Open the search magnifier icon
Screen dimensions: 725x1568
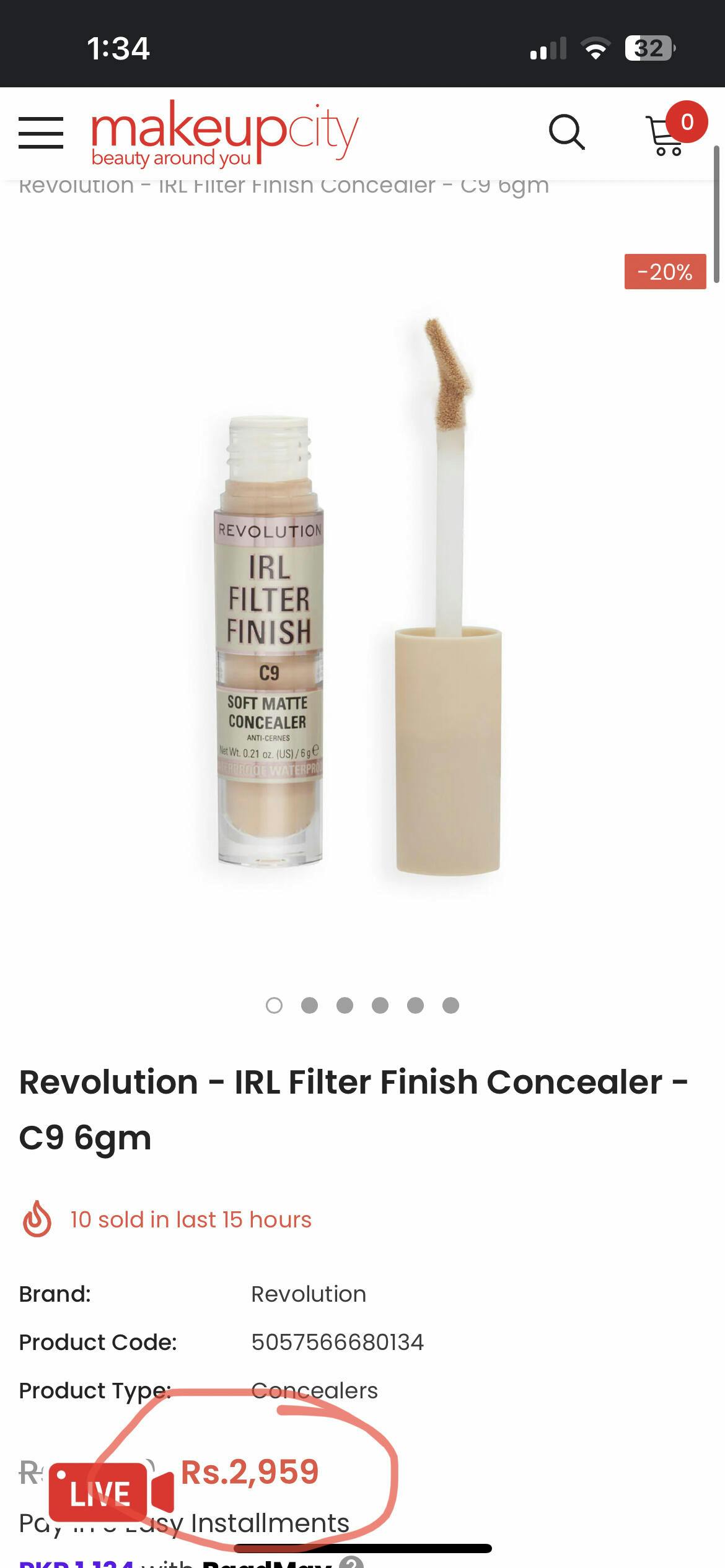tap(567, 133)
